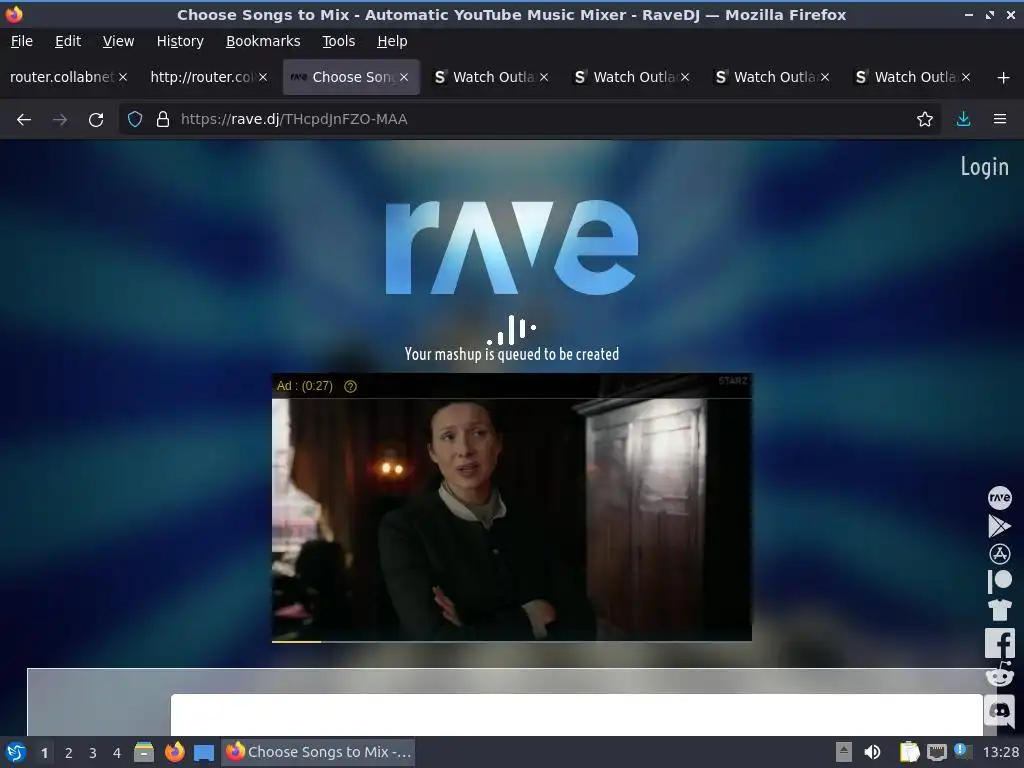1024x768 pixels.
Task: Click the ad progress bar
Action: (x=511, y=641)
